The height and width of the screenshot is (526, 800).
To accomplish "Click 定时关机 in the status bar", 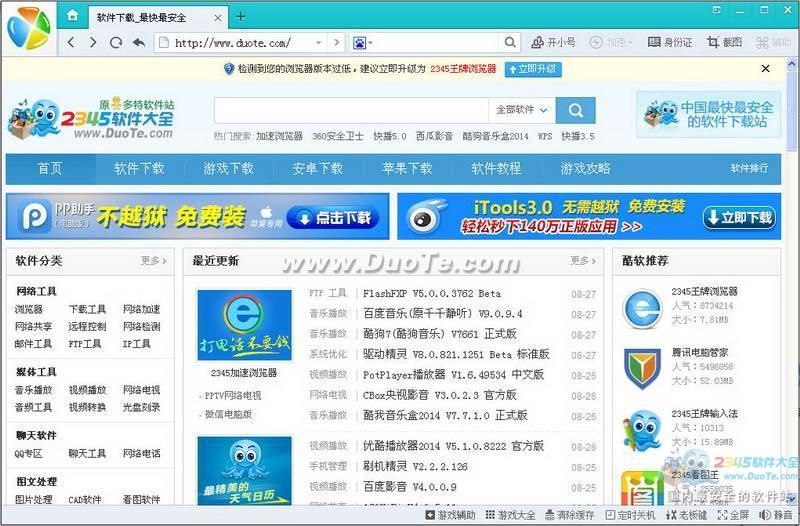I will coord(630,515).
